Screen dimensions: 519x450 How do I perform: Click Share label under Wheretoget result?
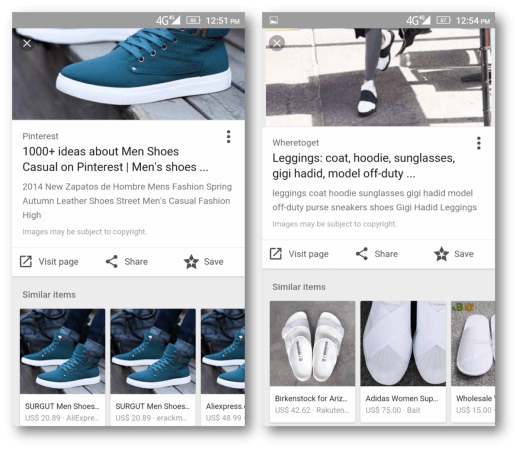[x=386, y=254]
